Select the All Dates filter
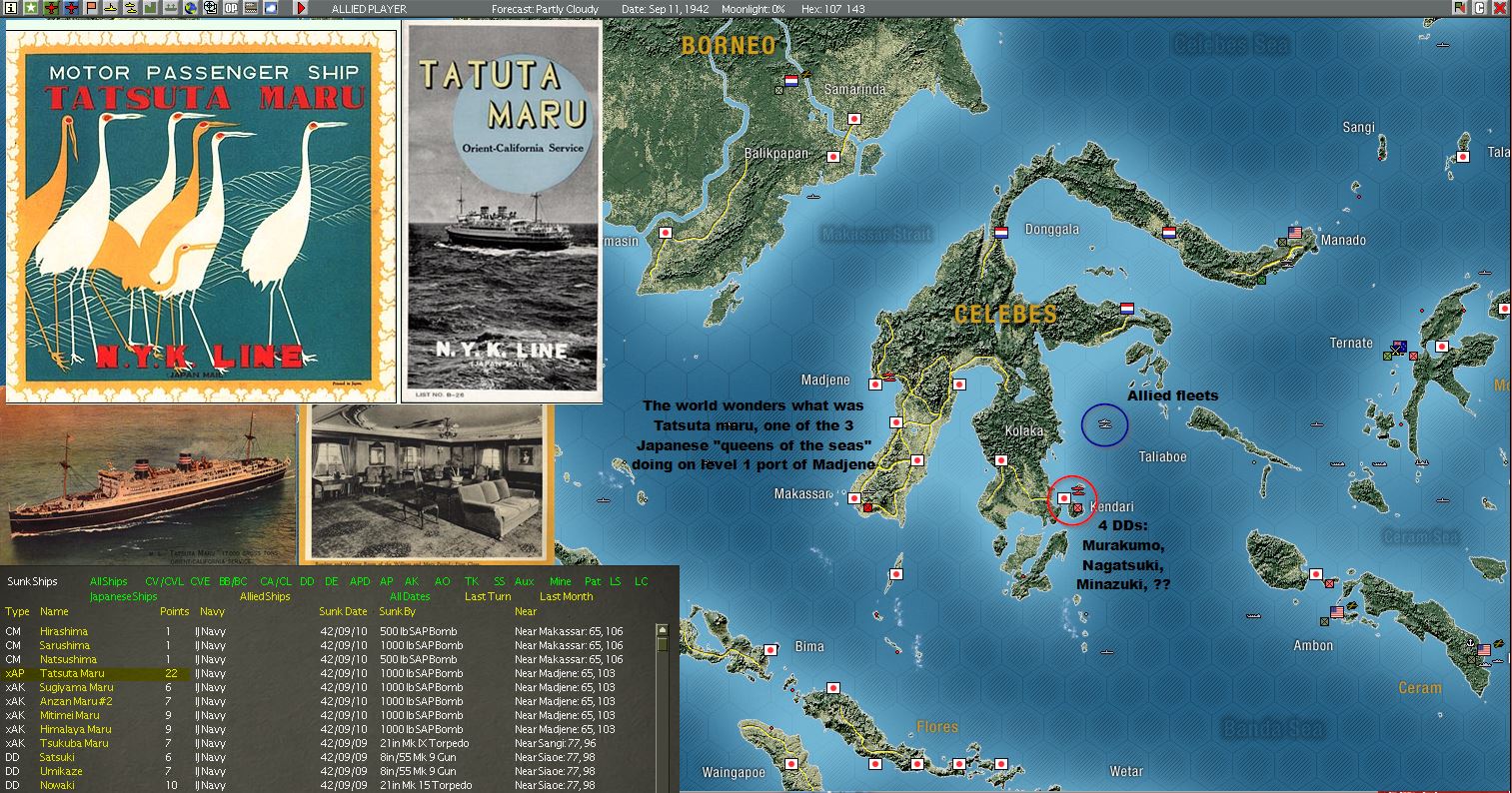Image resolution: width=1512 pixels, height=793 pixels. [410, 596]
